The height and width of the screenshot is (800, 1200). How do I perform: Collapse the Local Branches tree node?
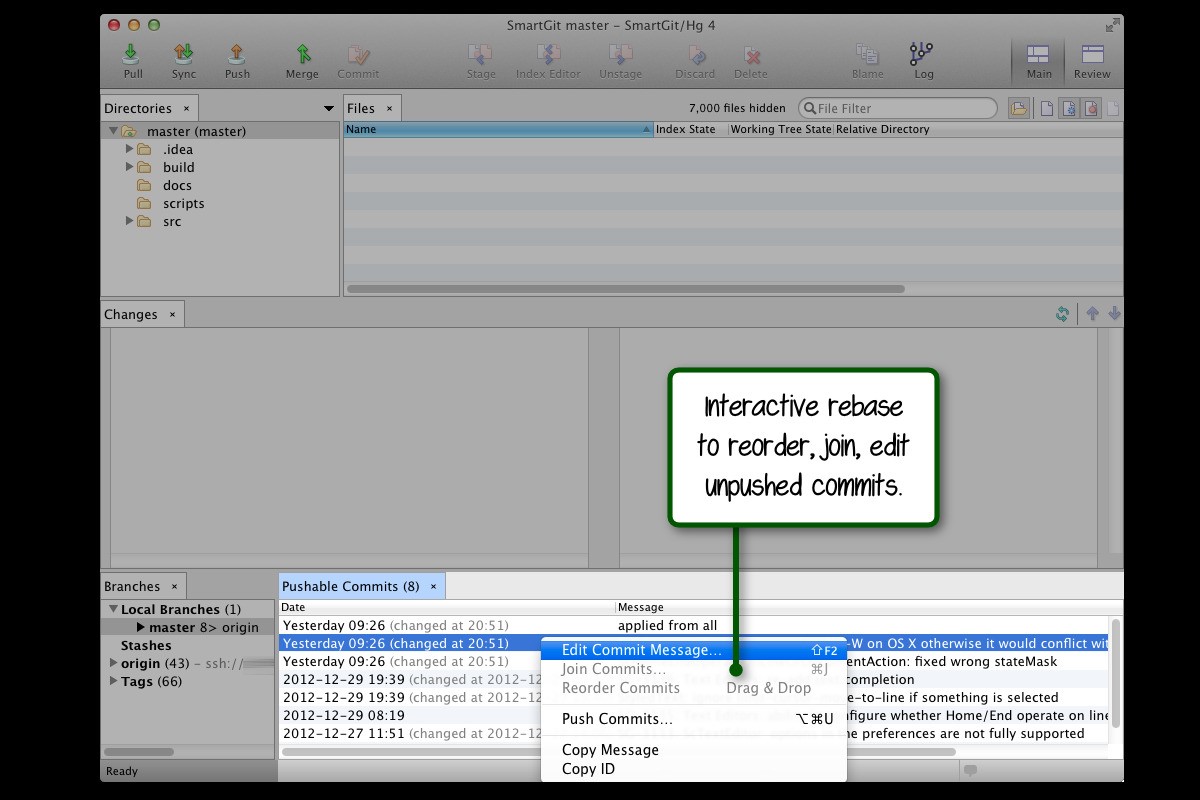tap(113, 609)
